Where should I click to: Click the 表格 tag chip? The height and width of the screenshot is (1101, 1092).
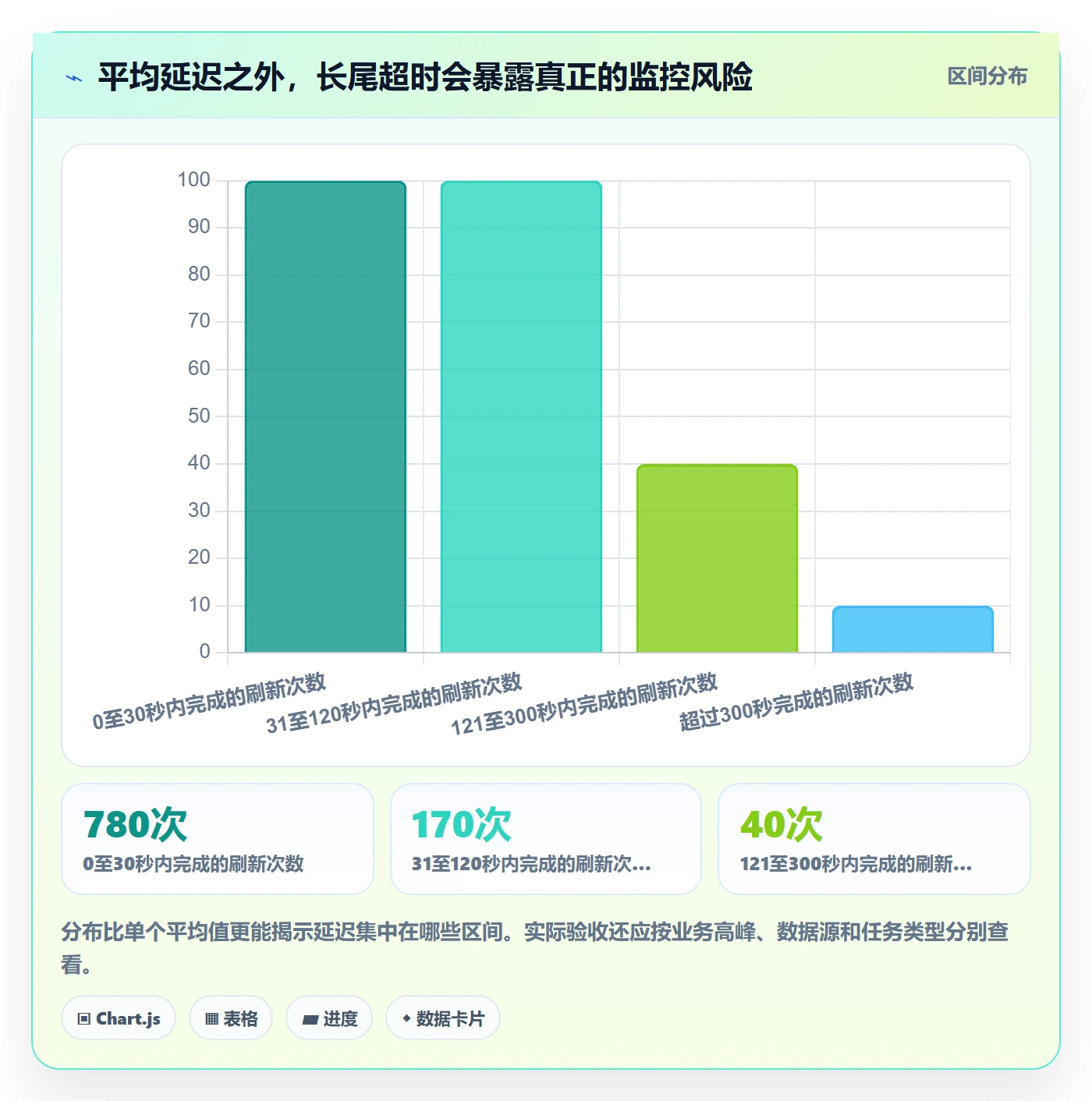click(x=231, y=1018)
